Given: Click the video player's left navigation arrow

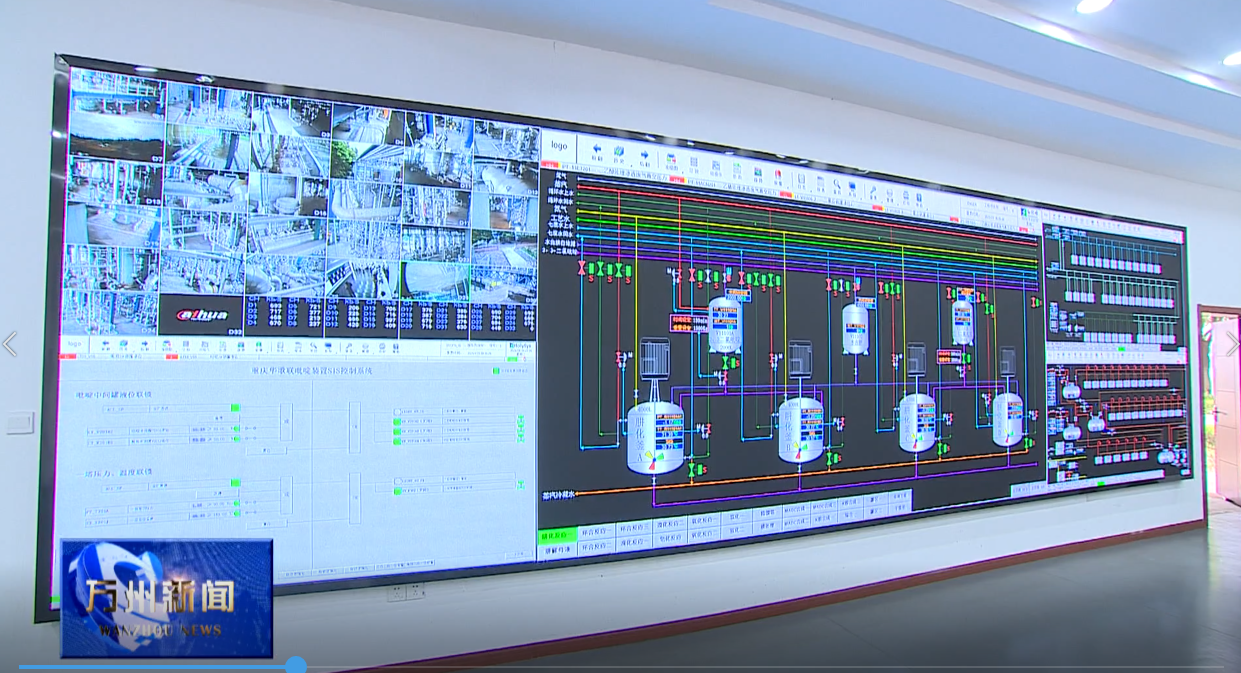Looking at the screenshot, I should click(10, 344).
